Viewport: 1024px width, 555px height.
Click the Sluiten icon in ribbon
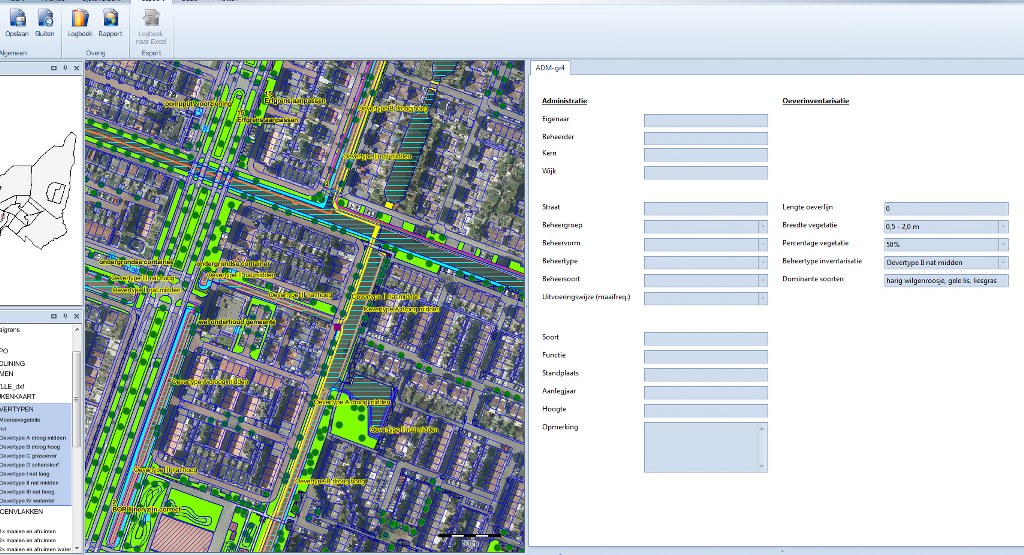45,18
